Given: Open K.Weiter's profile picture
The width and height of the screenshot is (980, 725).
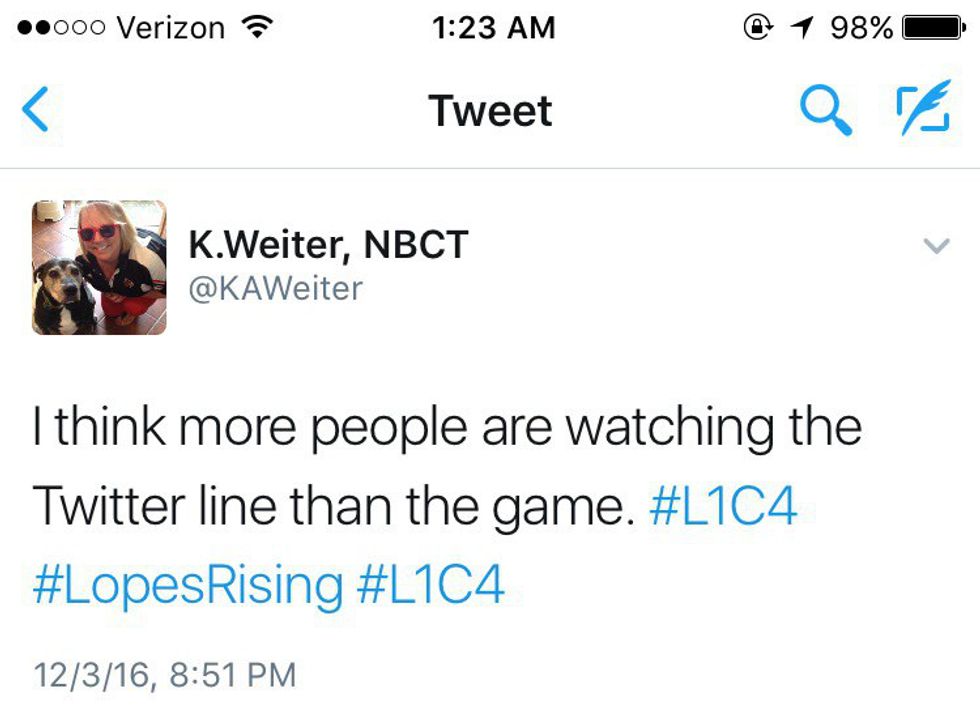Looking at the screenshot, I should coord(99,267).
